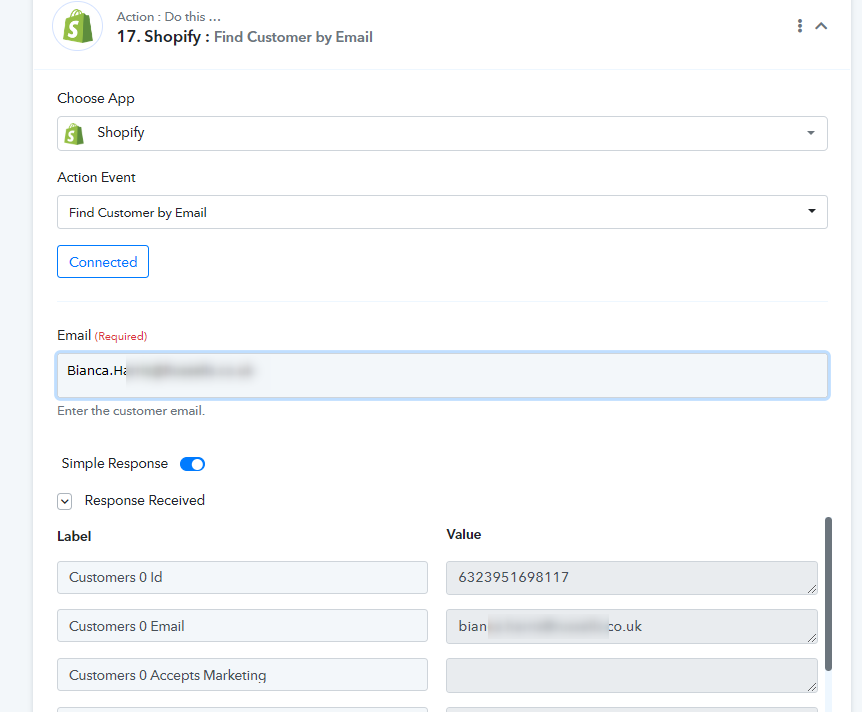Click the empty Accepts Marketing value field
This screenshot has width=862, height=712.
click(x=632, y=675)
